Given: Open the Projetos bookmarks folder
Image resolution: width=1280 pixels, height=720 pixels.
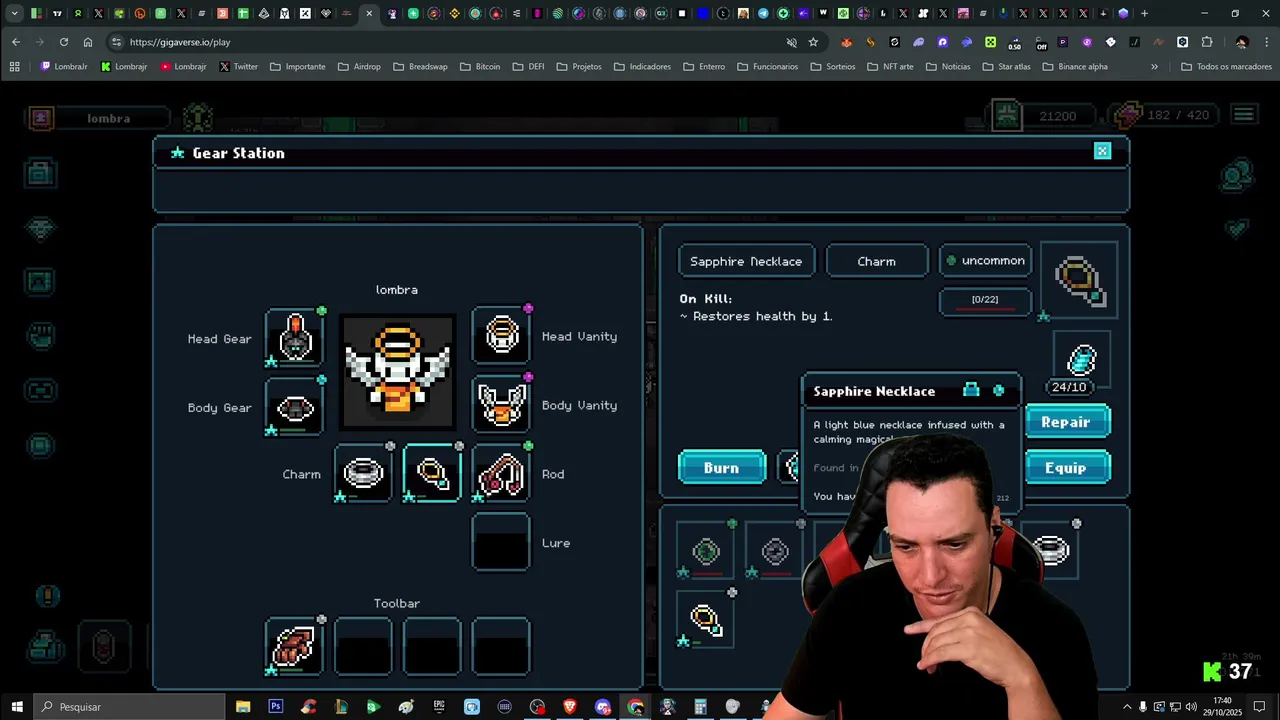Looking at the screenshot, I should pyautogui.click(x=579, y=67).
